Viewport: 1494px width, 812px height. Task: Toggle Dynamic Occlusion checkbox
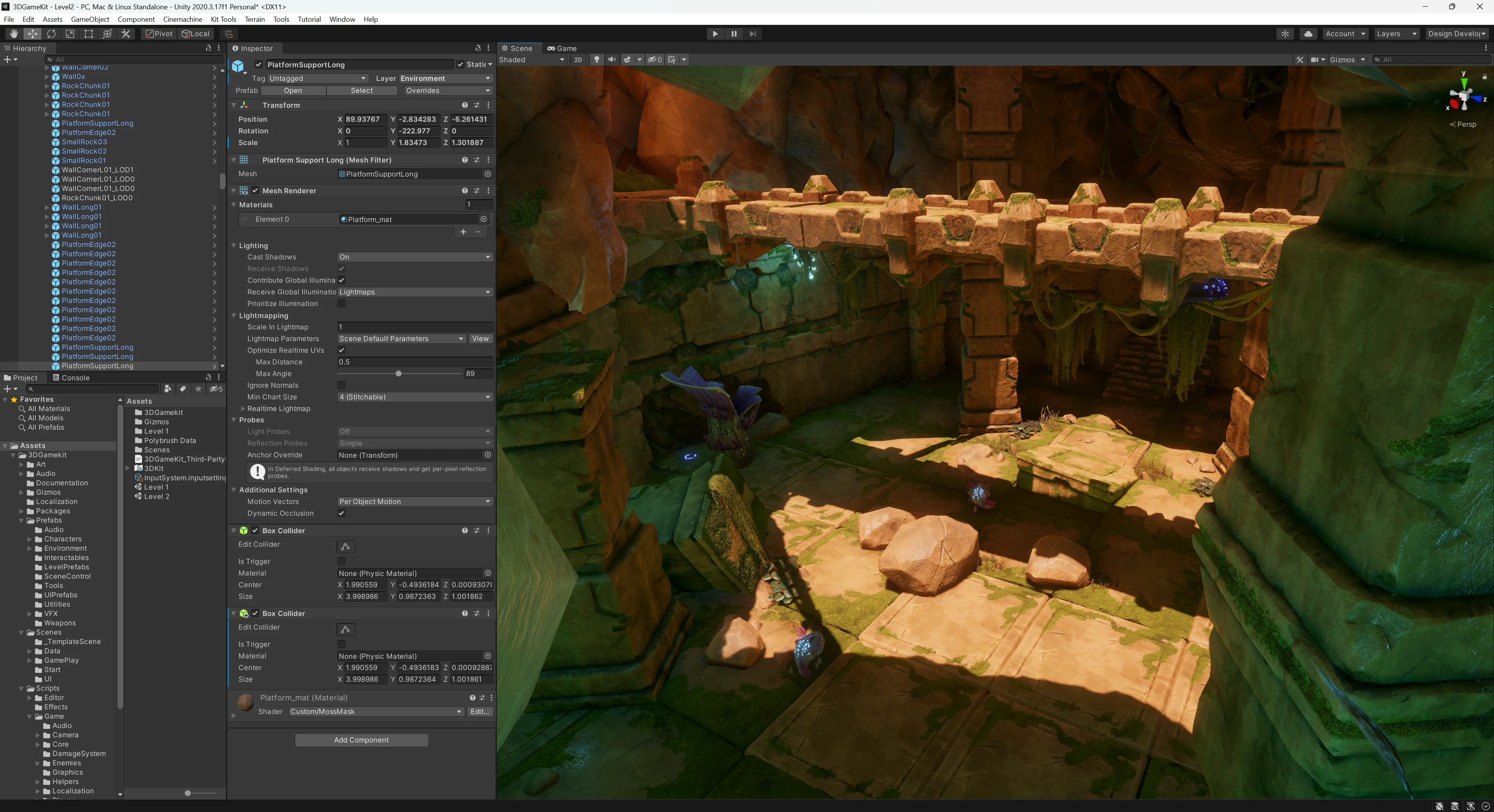coord(341,513)
